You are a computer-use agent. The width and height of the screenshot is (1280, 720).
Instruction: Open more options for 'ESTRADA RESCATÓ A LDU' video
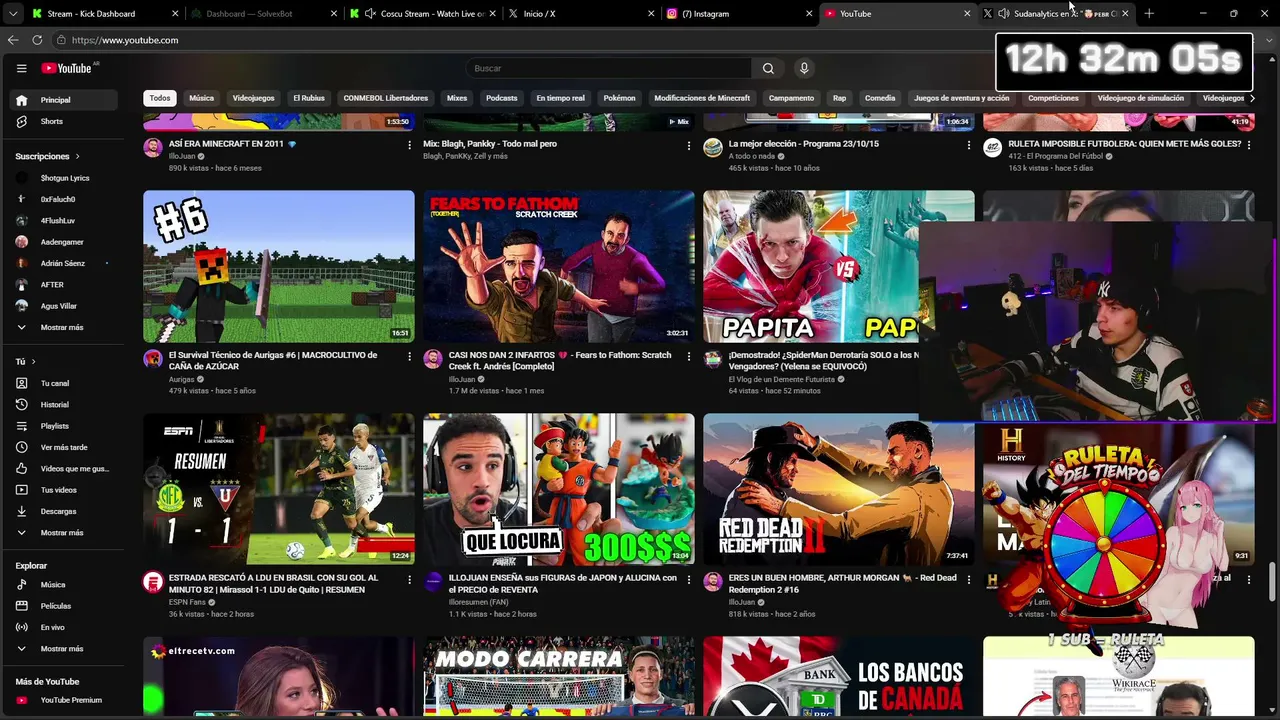pos(409,579)
